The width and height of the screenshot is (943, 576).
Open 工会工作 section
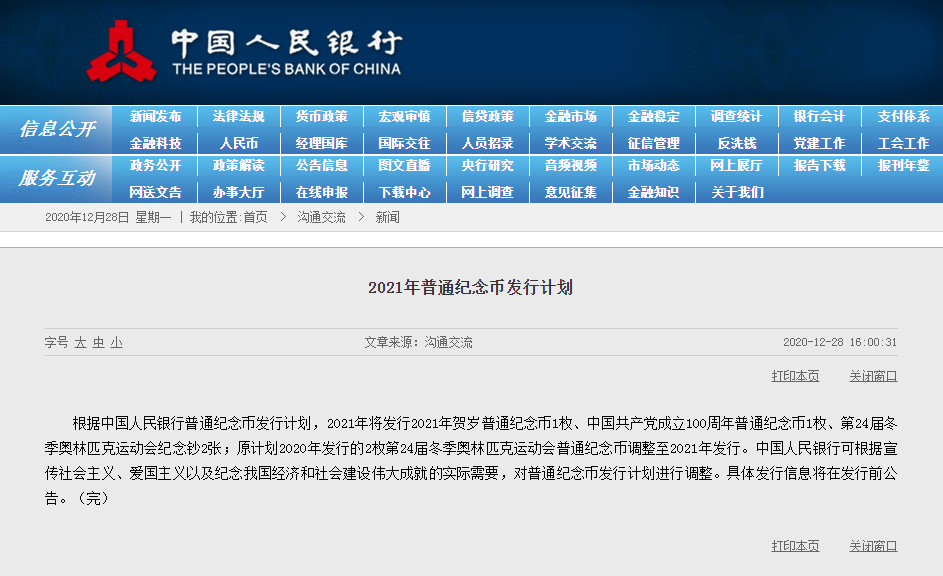[903, 143]
